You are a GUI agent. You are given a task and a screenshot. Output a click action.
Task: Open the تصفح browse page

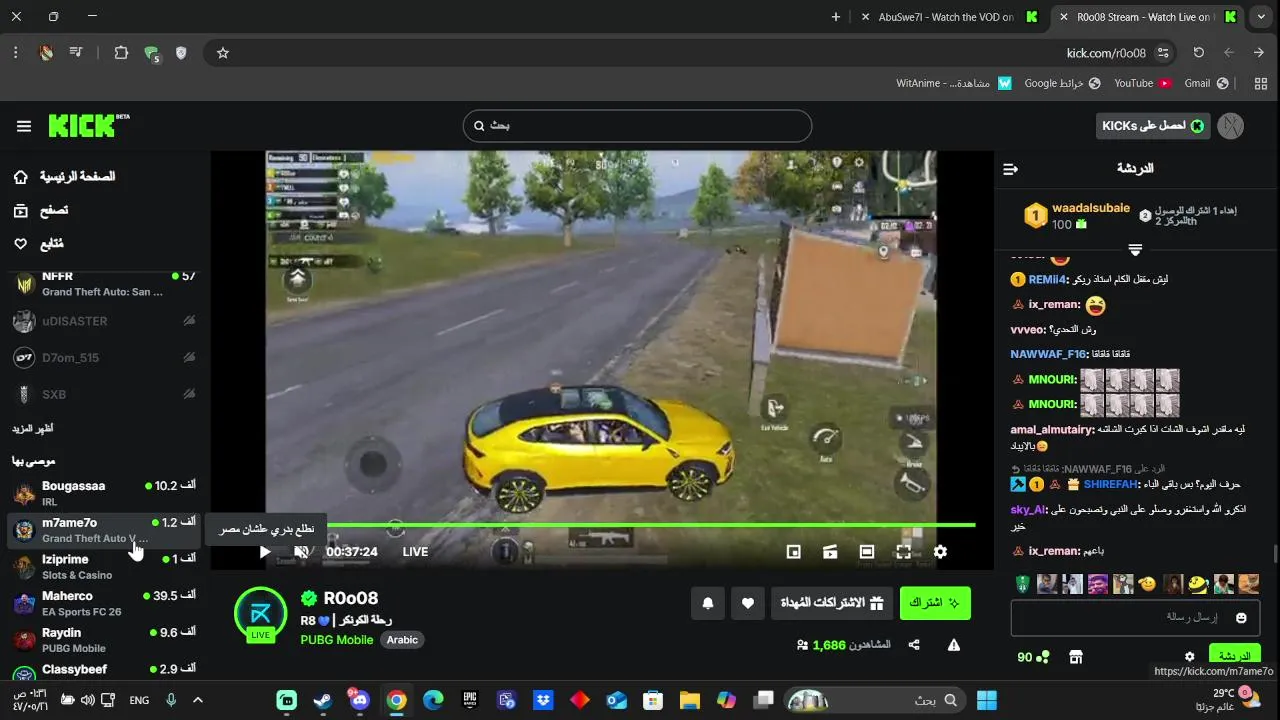(42, 210)
